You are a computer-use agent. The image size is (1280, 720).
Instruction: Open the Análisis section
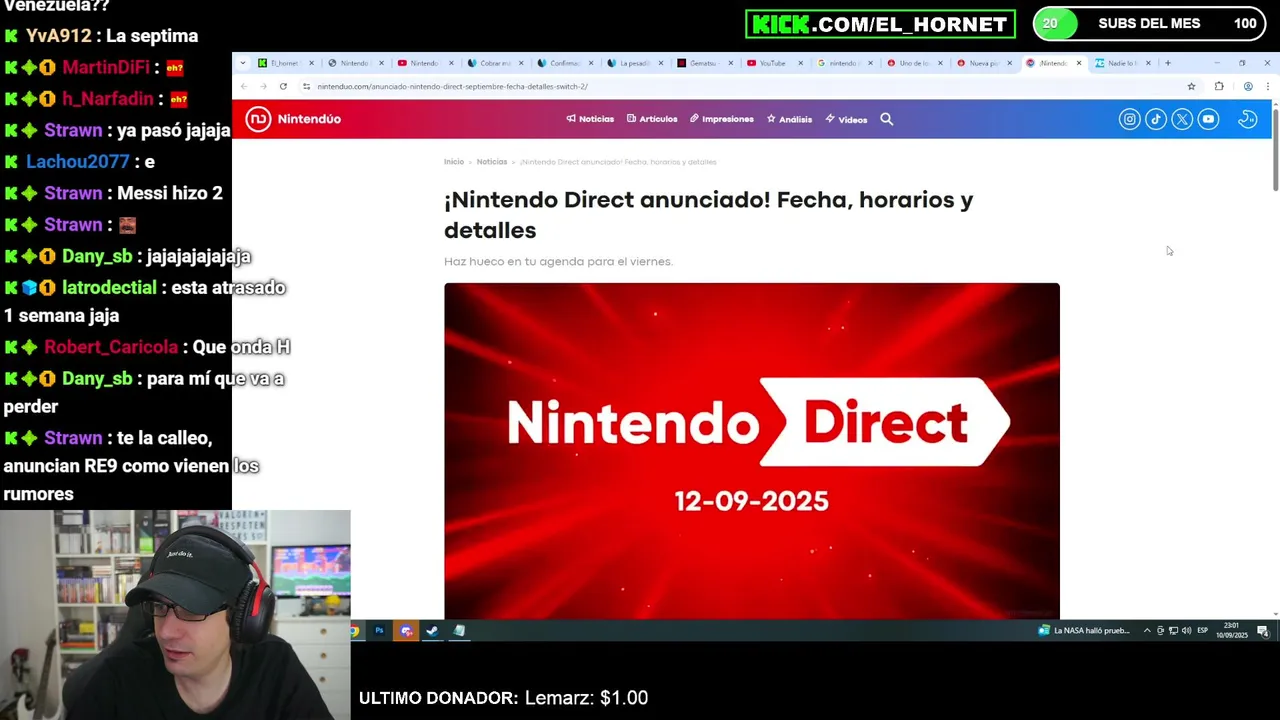point(789,119)
